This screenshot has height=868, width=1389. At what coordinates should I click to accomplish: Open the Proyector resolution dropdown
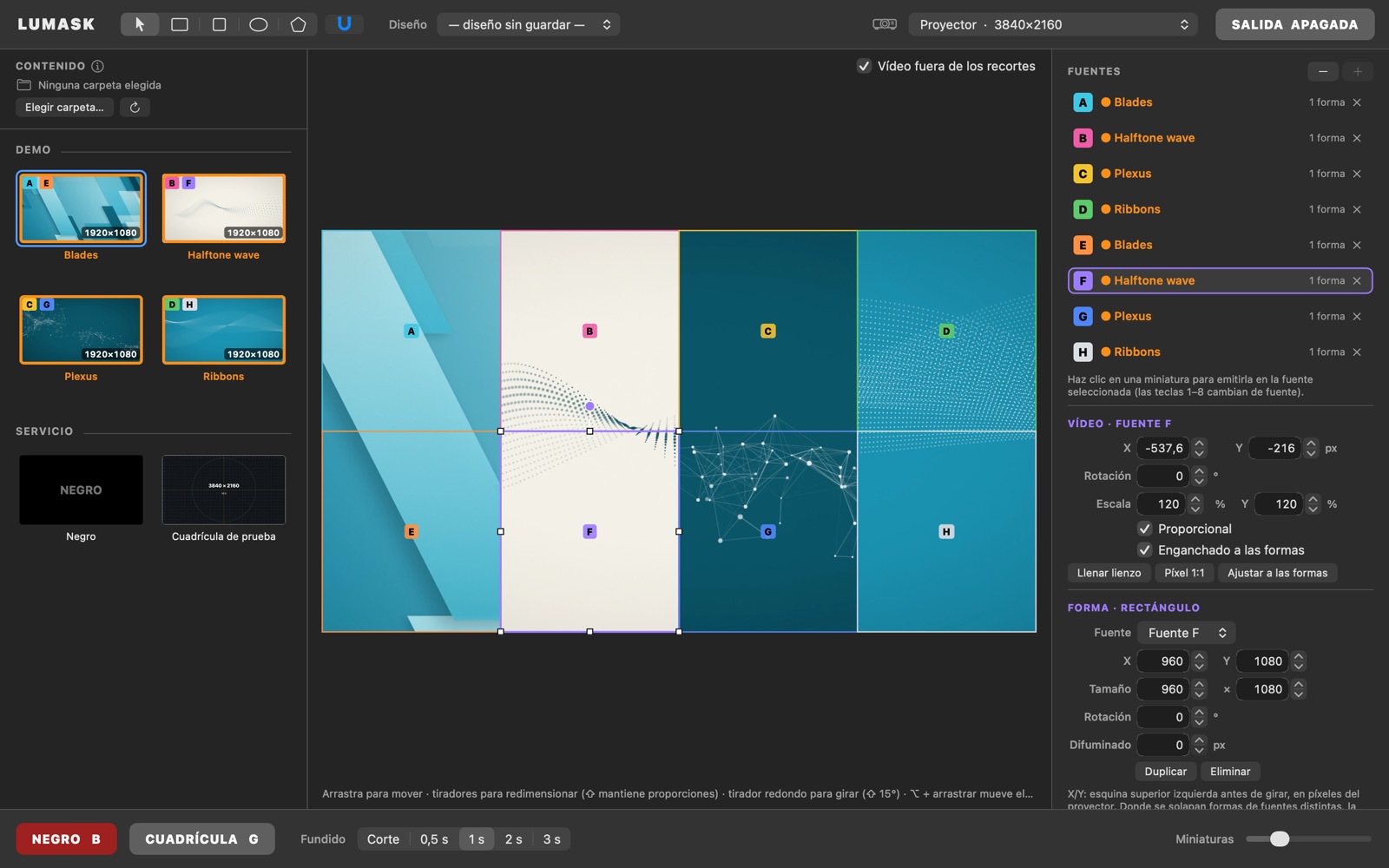(1053, 24)
